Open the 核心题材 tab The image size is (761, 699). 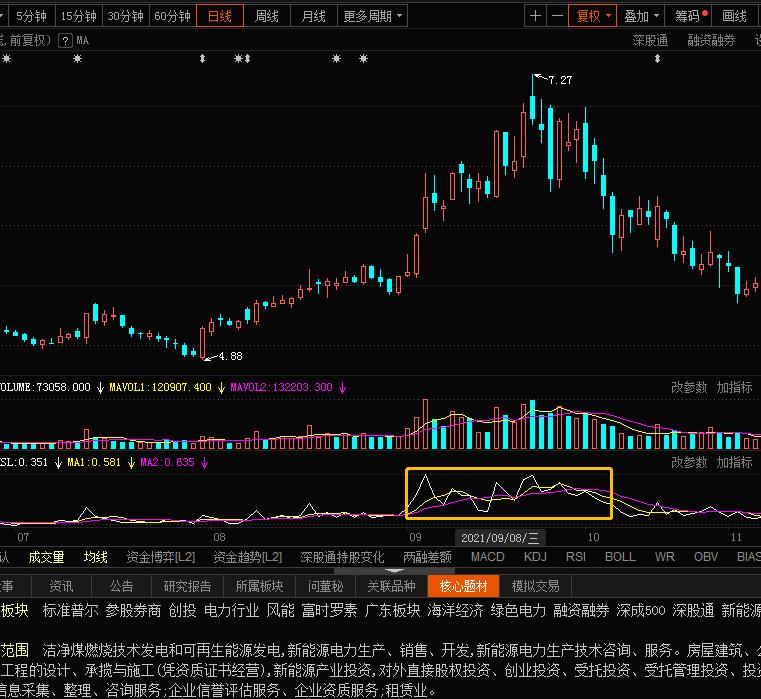(x=463, y=586)
